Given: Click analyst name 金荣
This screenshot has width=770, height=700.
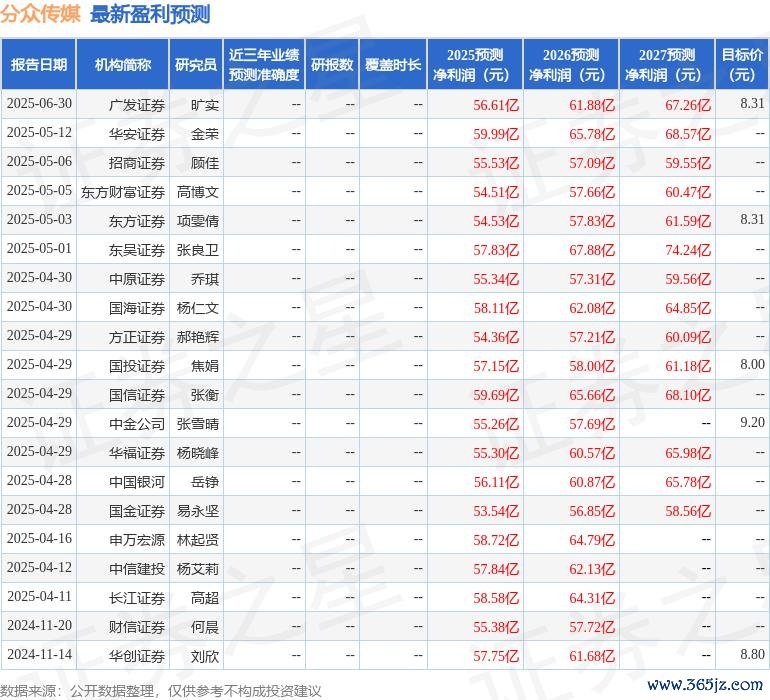Looking at the screenshot, I should (x=205, y=134).
